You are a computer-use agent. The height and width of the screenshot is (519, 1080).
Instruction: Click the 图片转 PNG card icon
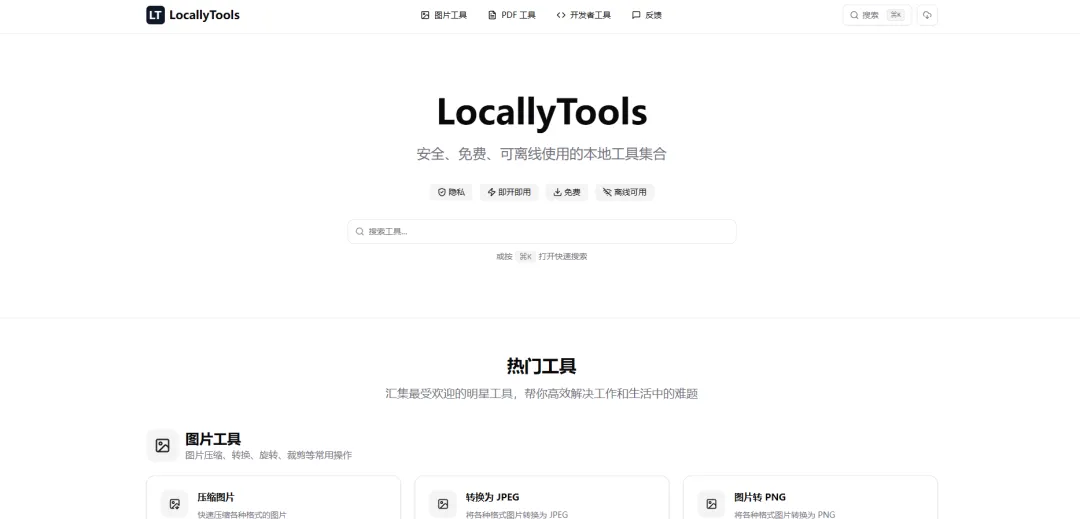coord(712,504)
